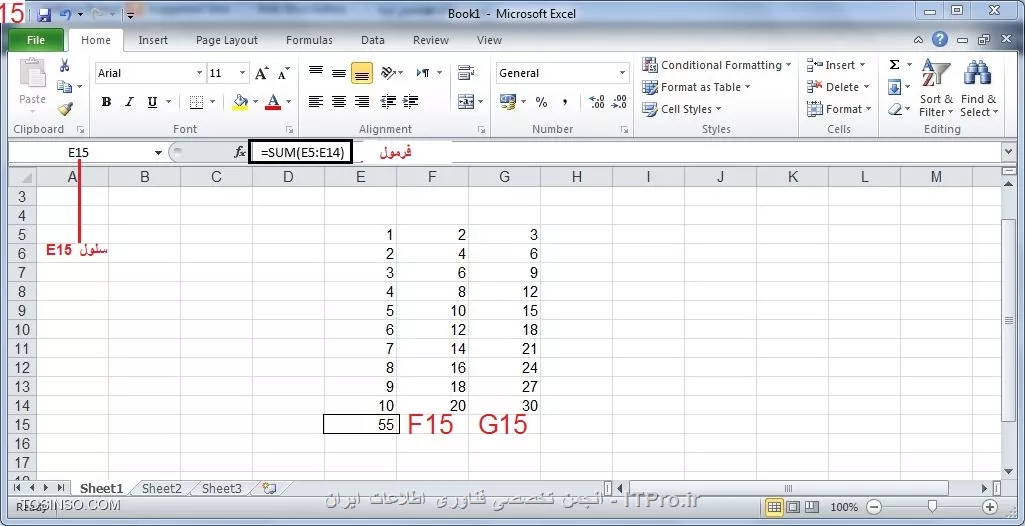Click zoom in plus button
1025x526 pixels.
click(990, 507)
